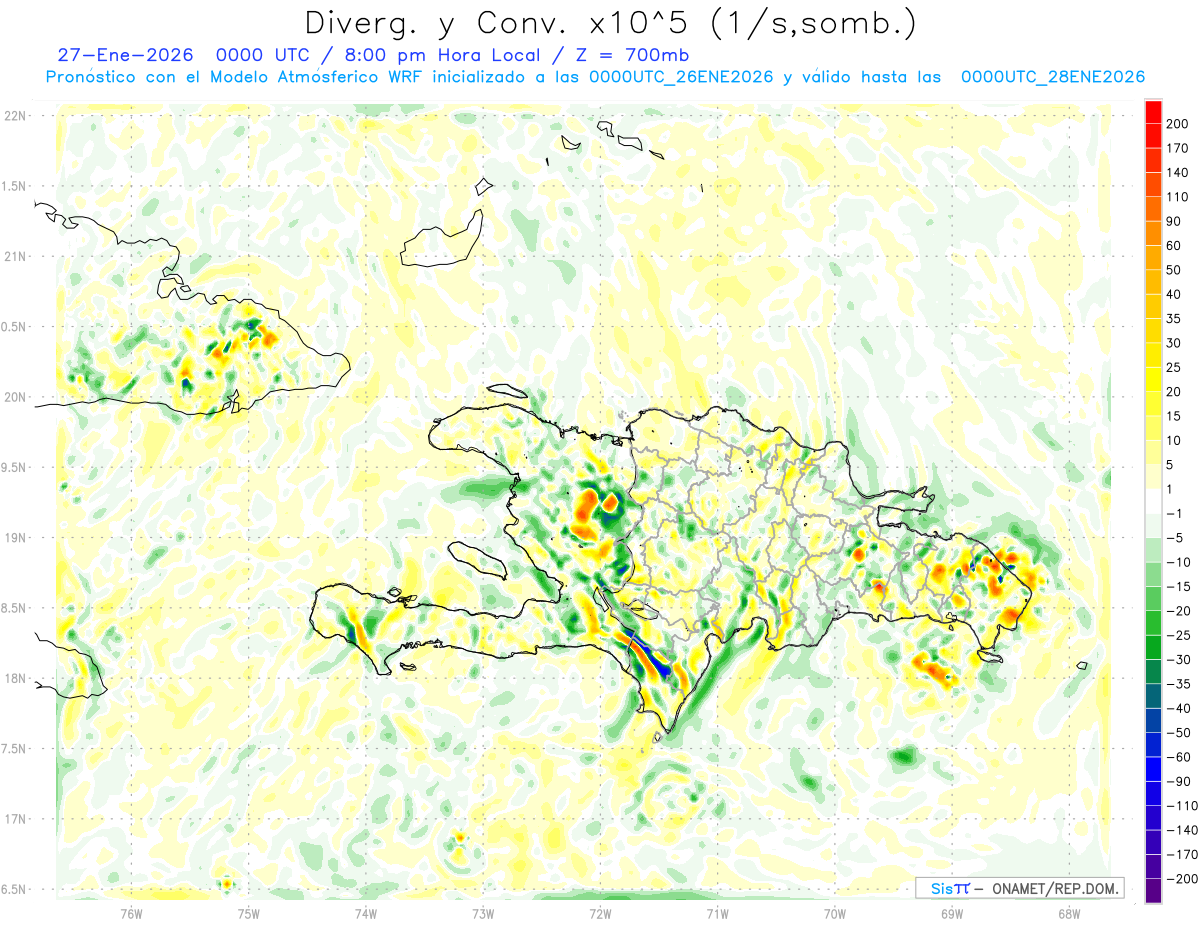Click the 22N latitude label

pyautogui.click(x=14, y=116)
